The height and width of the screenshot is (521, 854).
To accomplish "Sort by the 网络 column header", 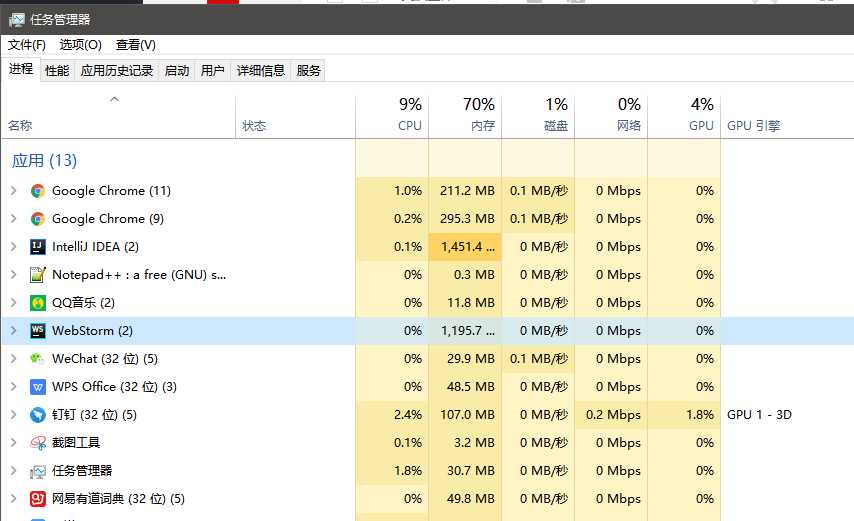I will 611,117.
